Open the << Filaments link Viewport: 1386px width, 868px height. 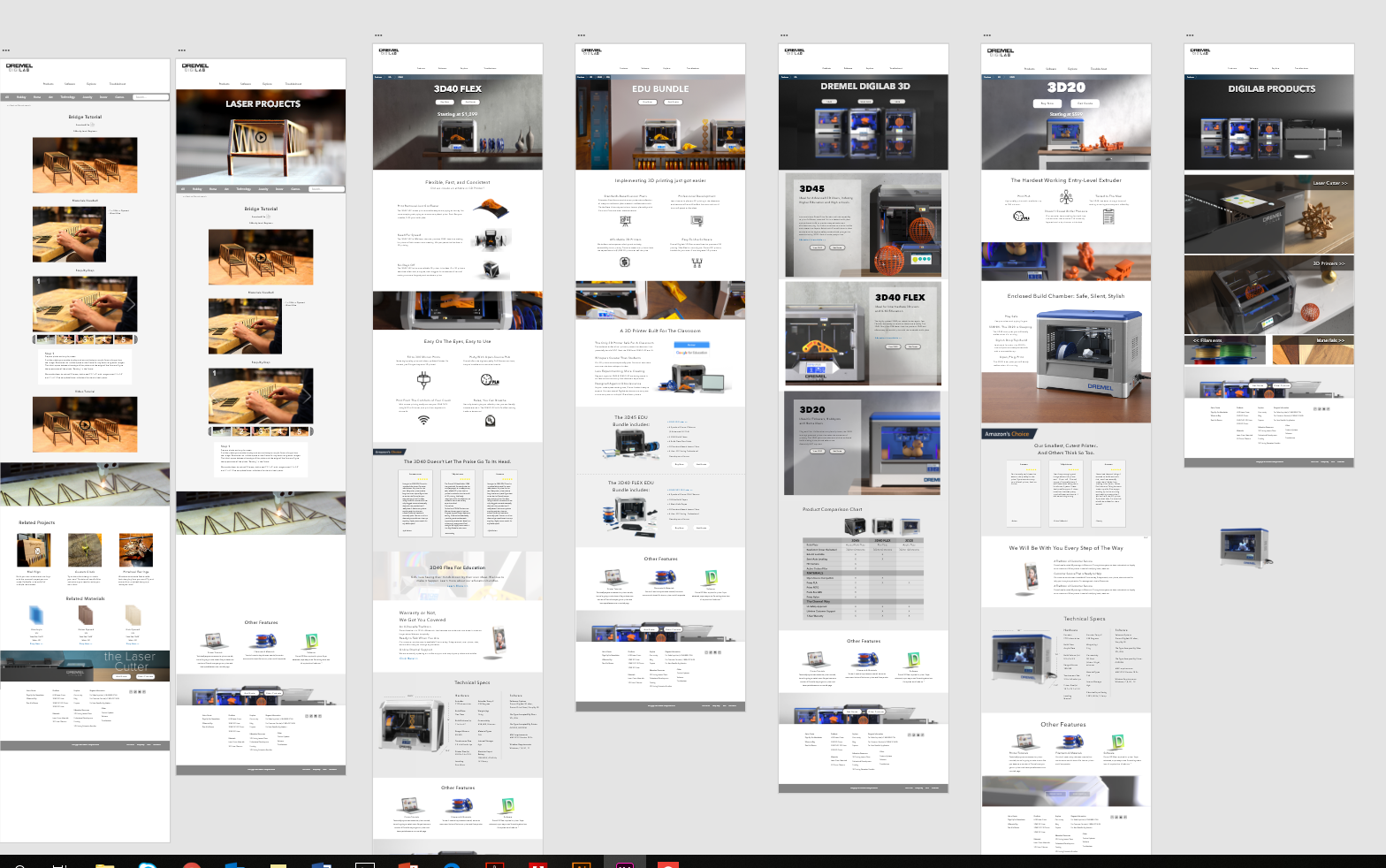(1207, 340)
